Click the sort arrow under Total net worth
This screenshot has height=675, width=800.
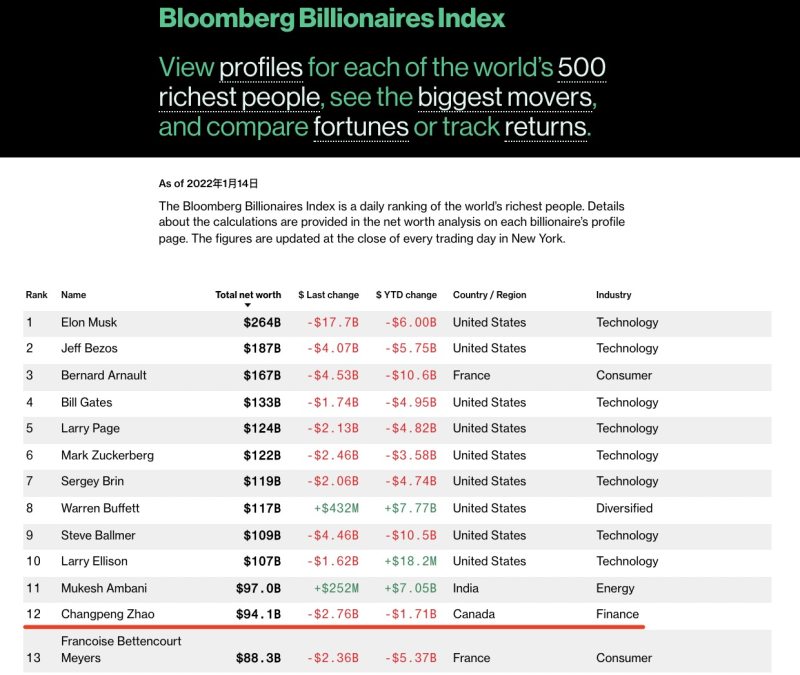[x=248, y=305]
